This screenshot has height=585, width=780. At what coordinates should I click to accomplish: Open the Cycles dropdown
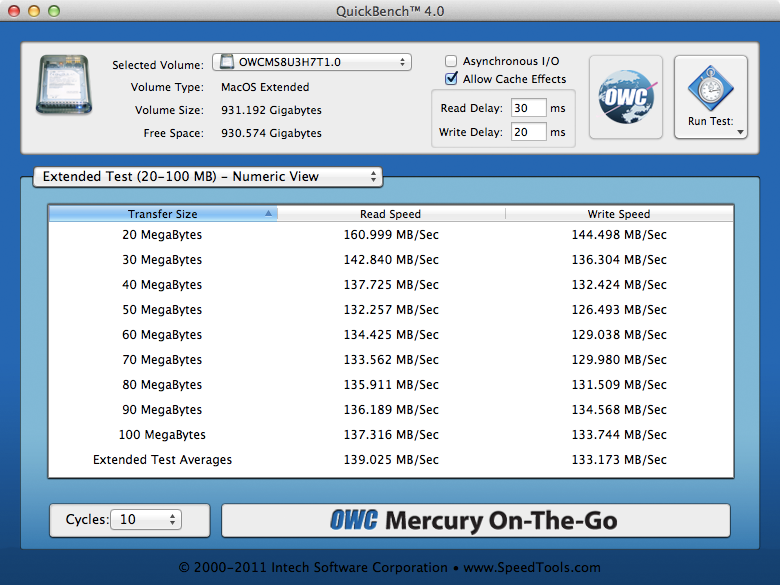tap(146, 520)
